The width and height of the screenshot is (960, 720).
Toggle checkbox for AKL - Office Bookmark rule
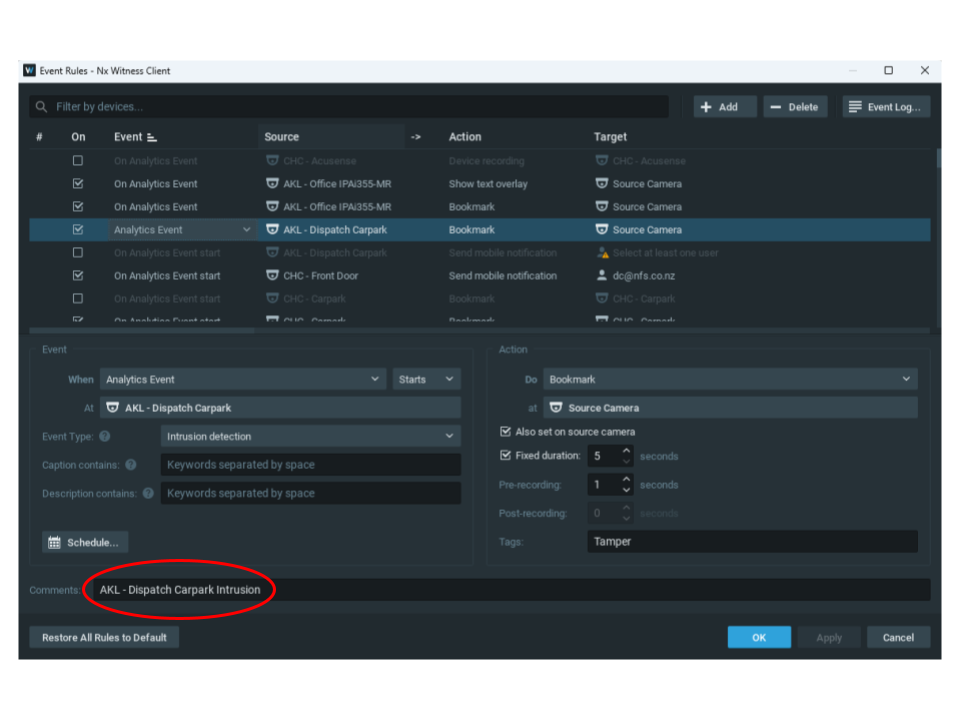pyautogui.click(x=78, y=206)
